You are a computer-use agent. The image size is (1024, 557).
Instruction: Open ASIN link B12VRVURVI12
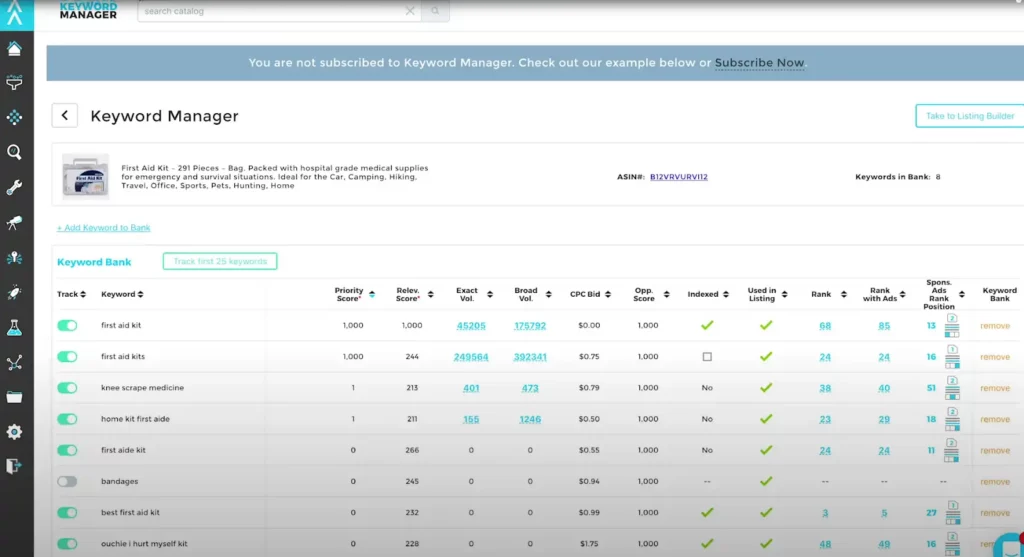pyautogui.click(x=679, y=177)
